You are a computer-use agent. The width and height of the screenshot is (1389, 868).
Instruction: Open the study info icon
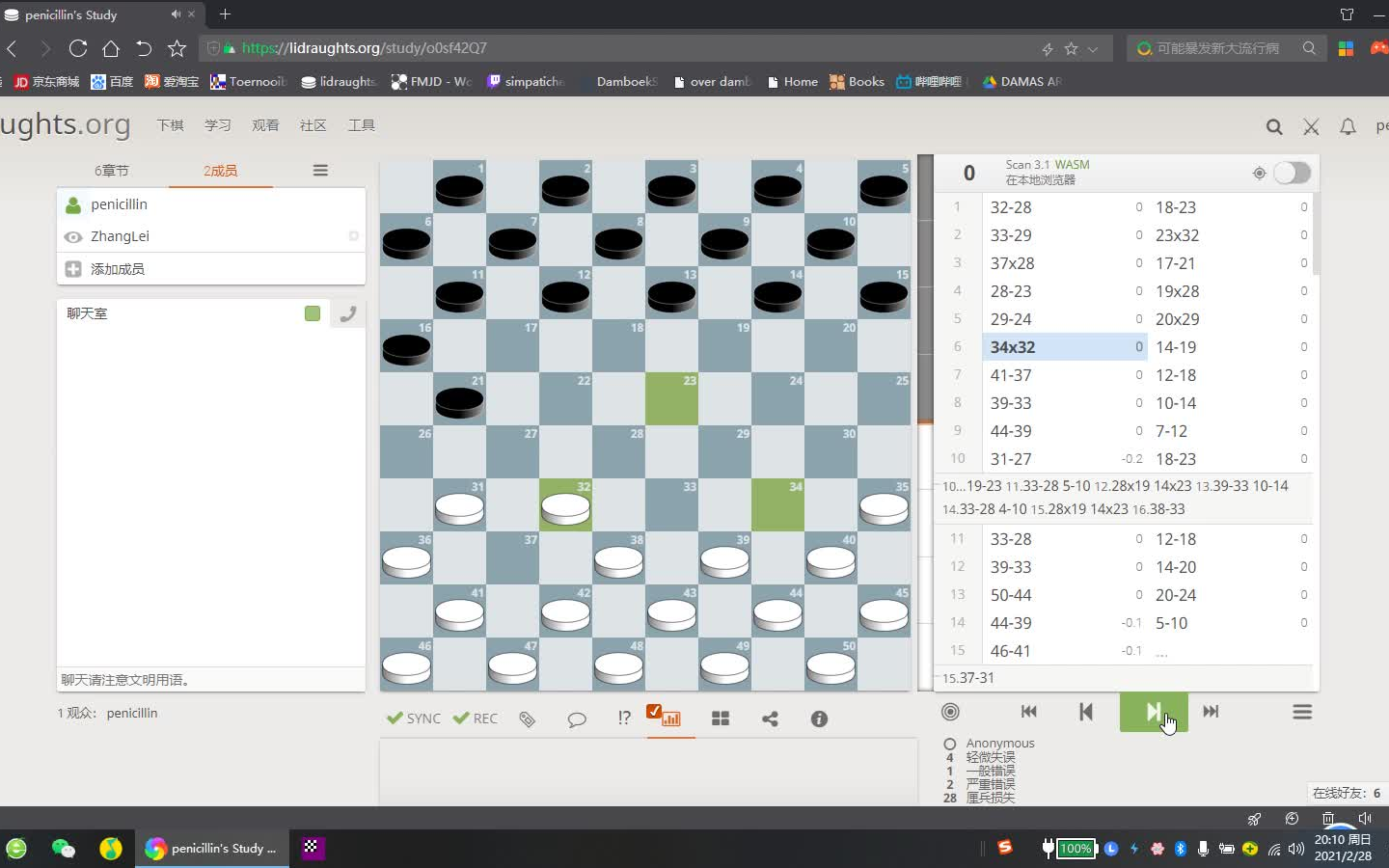point(819,719)
